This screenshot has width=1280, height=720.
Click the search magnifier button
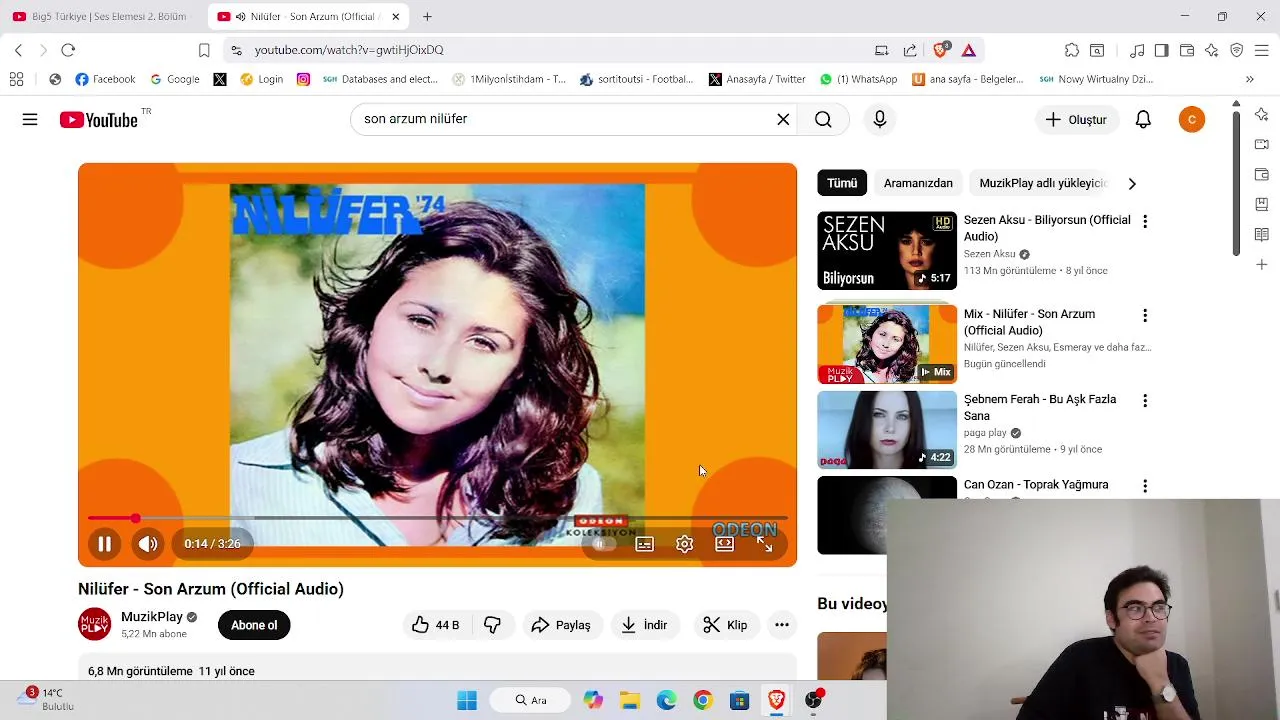click(823, 120)
